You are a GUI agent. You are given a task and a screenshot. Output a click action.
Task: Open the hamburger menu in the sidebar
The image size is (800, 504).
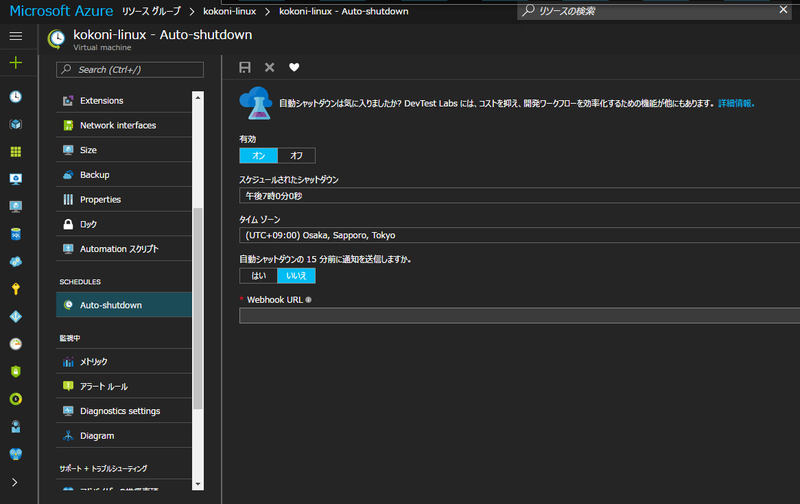(16, 36)
